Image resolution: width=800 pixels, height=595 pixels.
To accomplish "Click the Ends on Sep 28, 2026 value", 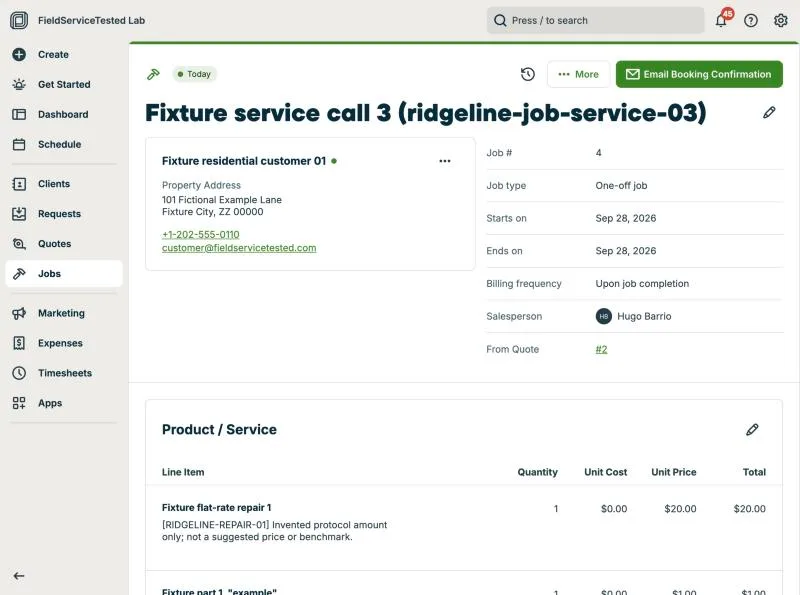I will (626, 251).
